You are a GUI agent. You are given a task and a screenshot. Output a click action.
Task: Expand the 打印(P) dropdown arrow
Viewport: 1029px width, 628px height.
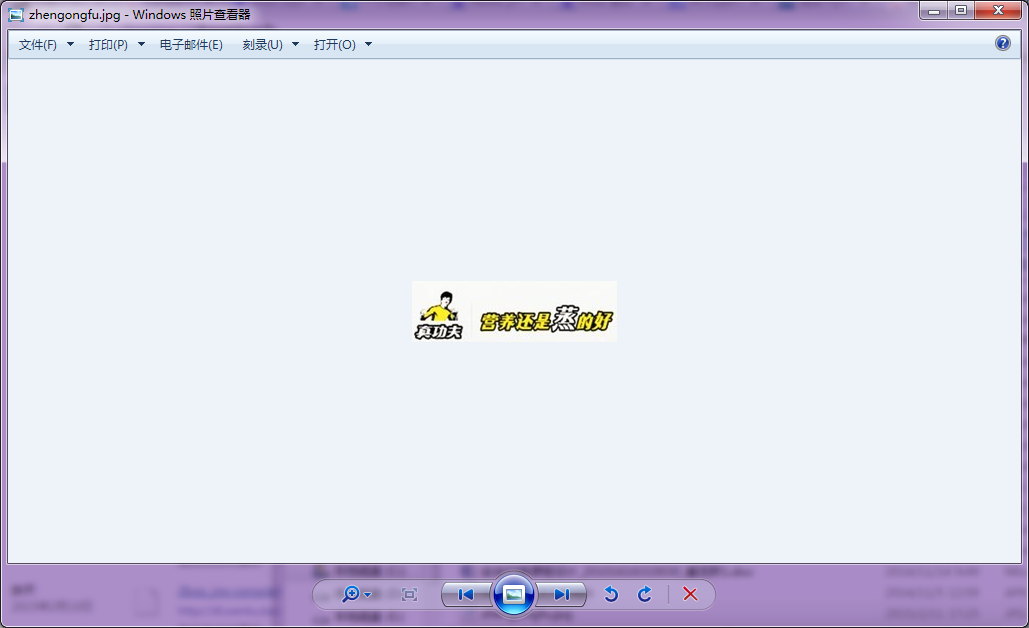tap(141, 45)
